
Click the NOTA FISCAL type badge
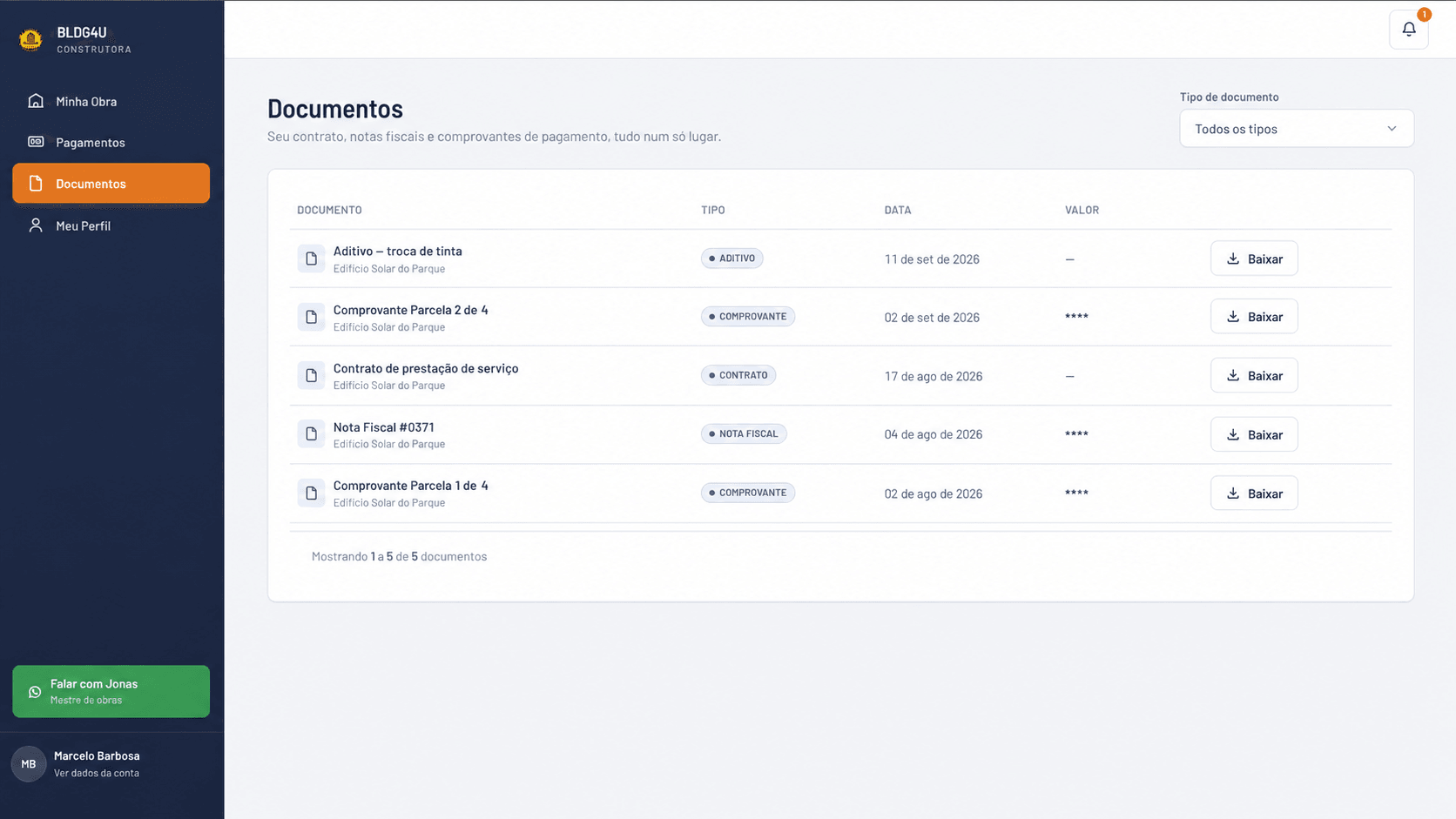pos(744,433)
